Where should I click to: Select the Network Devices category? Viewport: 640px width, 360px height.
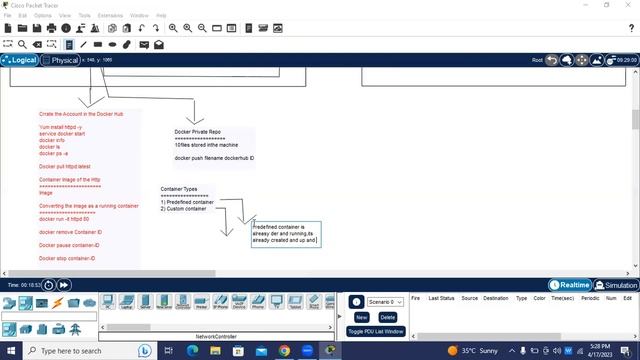click(9, 303)
